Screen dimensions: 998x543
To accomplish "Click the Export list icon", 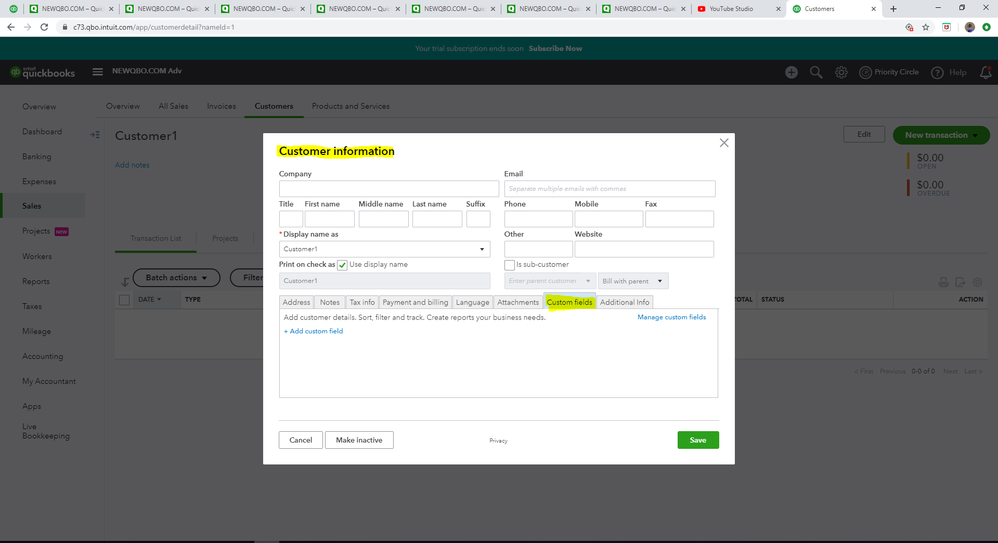I will [960, 282].
